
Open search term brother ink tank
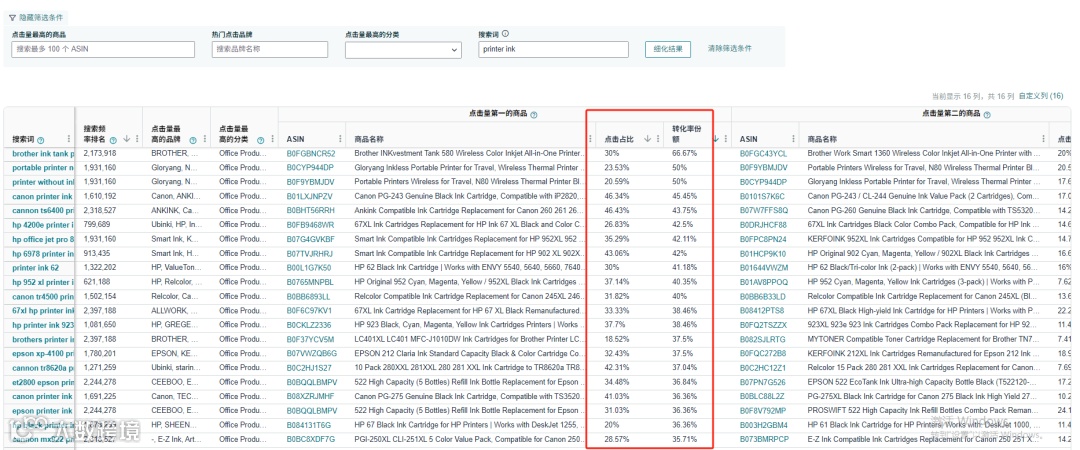point(43,153)
